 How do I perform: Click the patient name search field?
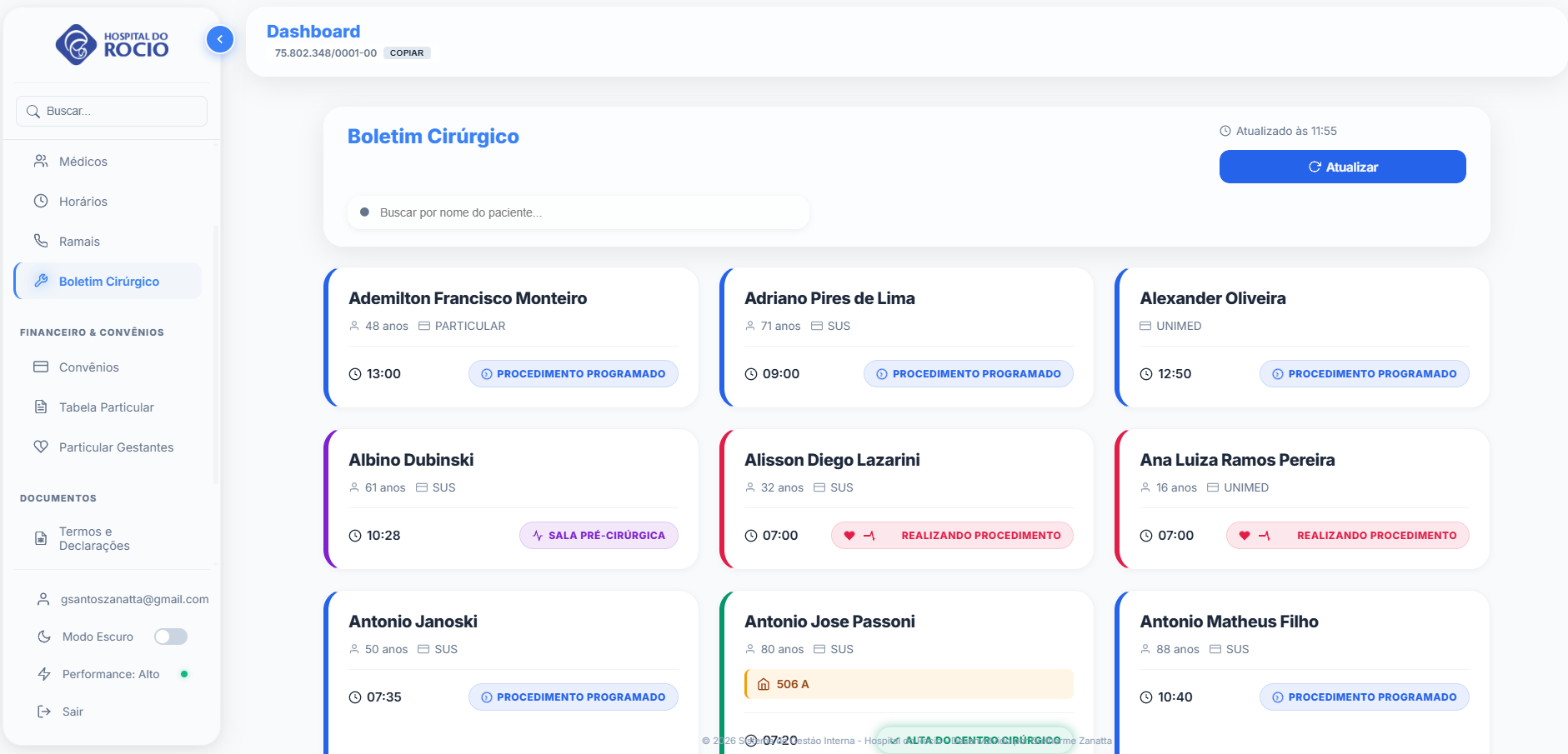click(x=579, y=212)
